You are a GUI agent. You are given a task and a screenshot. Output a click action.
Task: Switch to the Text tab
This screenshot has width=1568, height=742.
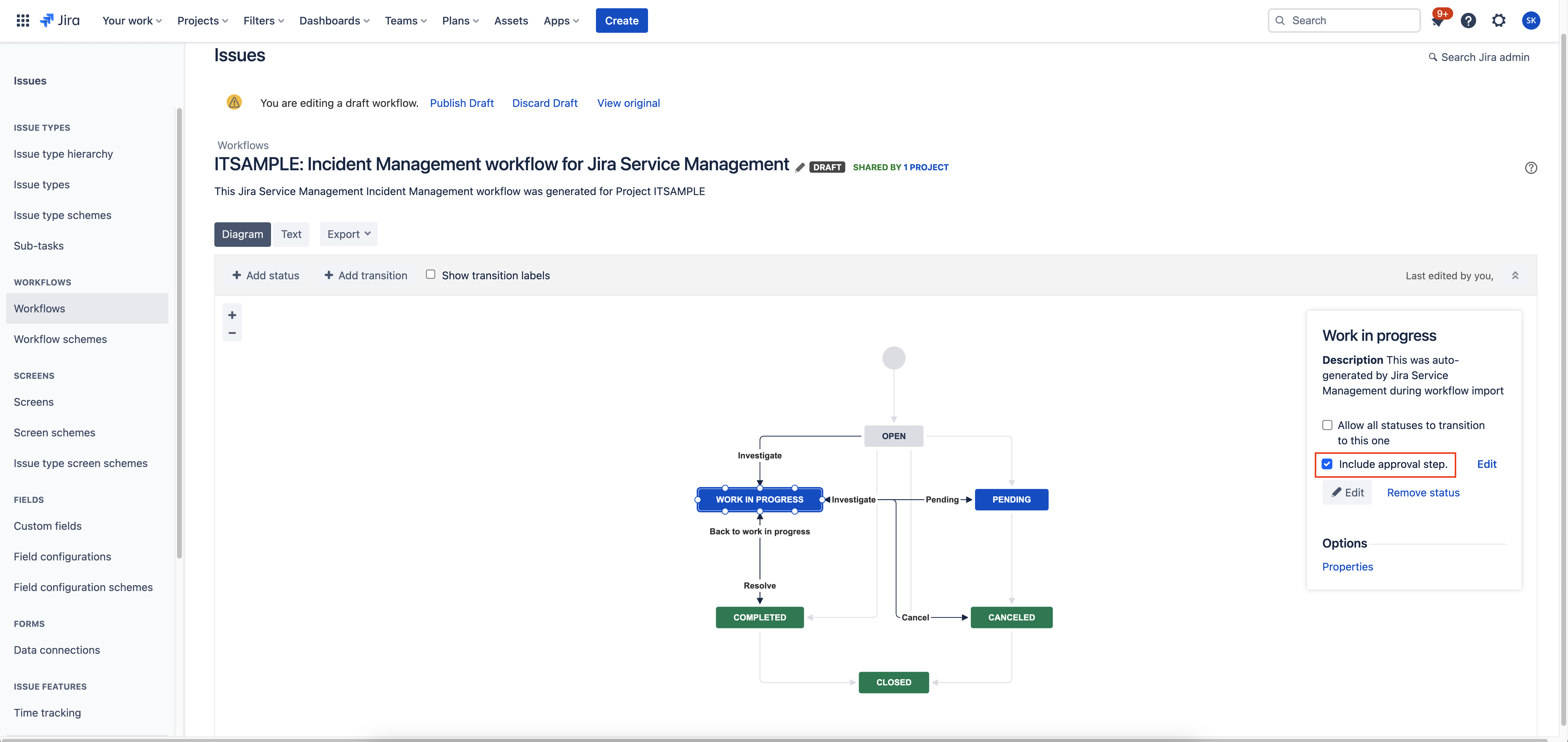(291, 234)
